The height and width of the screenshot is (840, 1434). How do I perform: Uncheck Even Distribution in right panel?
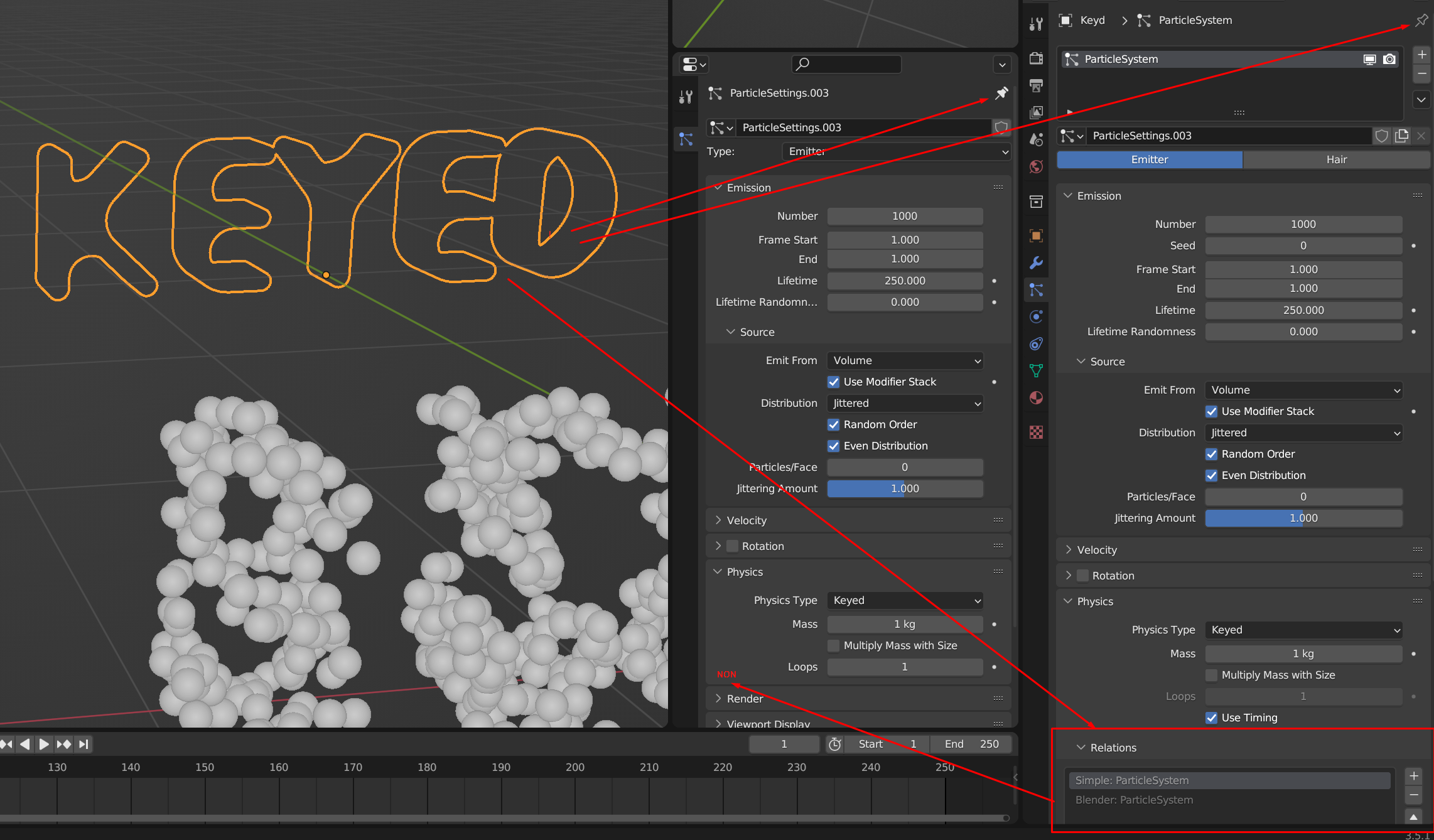pyautogui.click(x=1212, y=475)
